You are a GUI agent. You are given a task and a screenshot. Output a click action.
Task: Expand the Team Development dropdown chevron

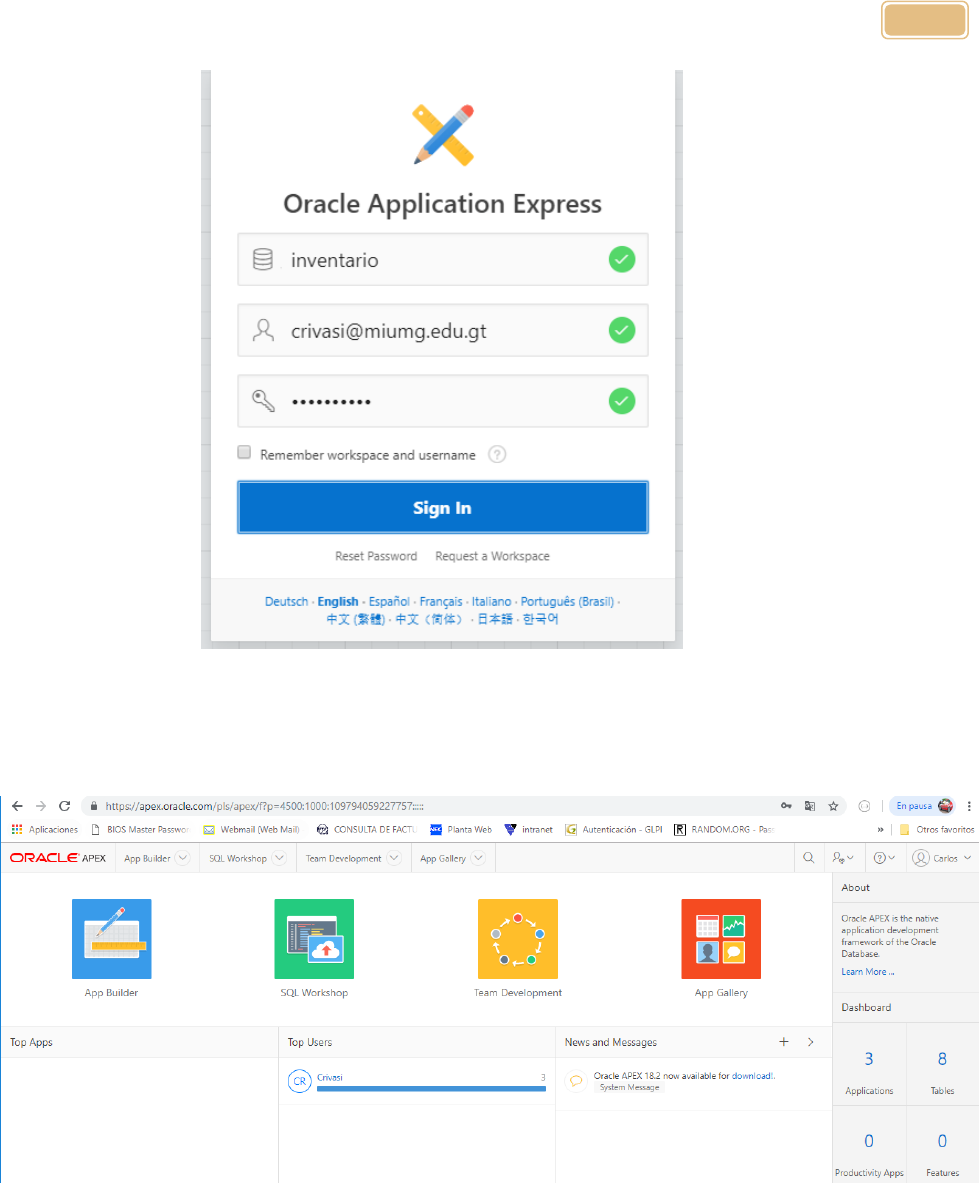(394, 858)
